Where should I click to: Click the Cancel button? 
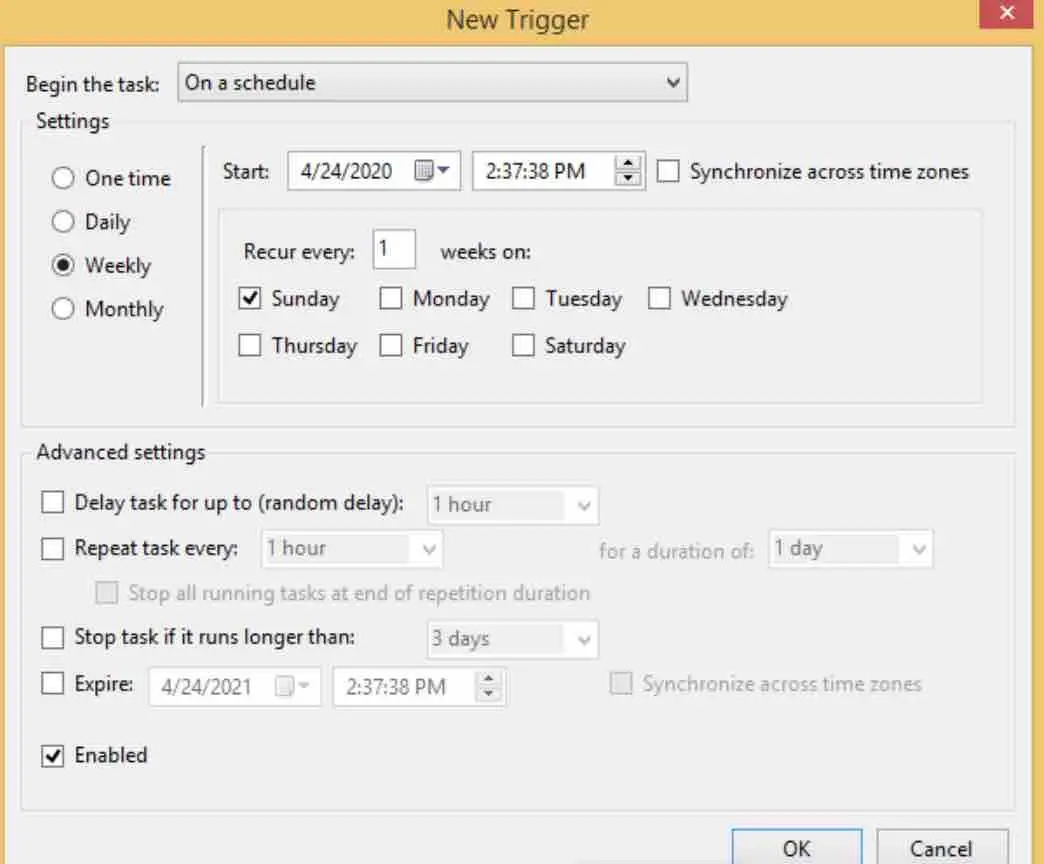pyautogui.click(x=942, y=847)
